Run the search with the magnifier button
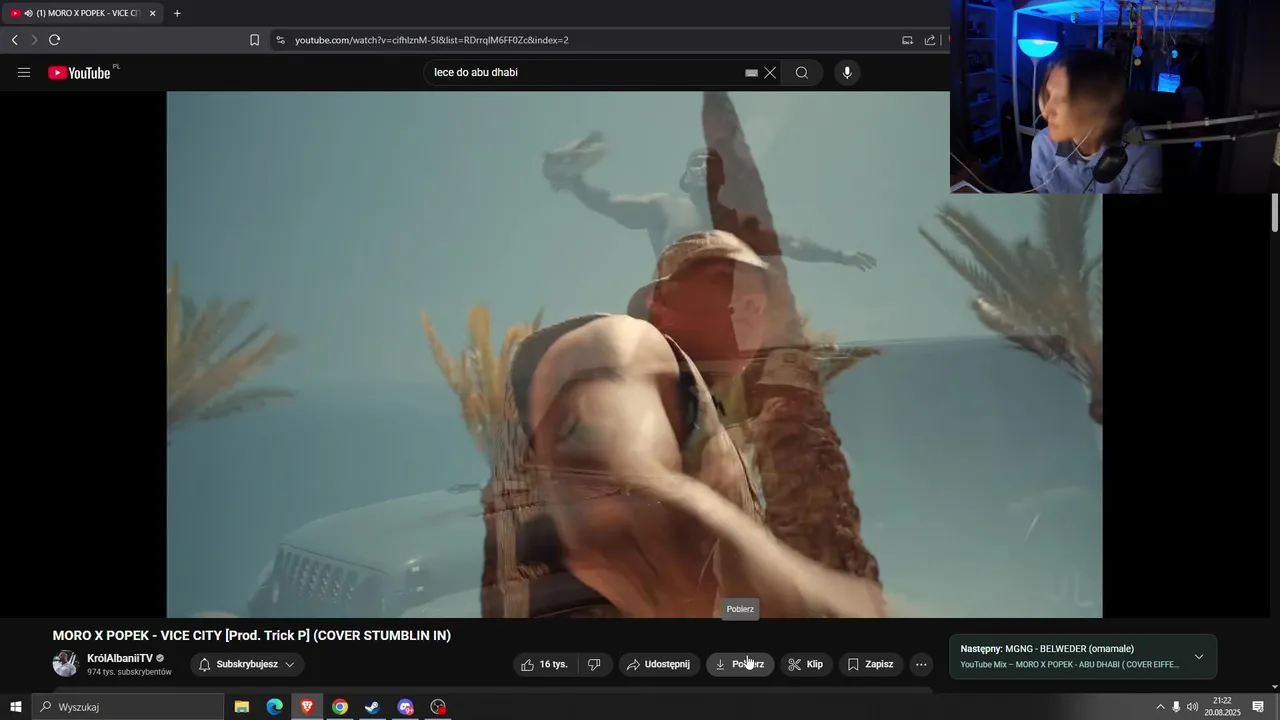 click(x=802, y=73)
